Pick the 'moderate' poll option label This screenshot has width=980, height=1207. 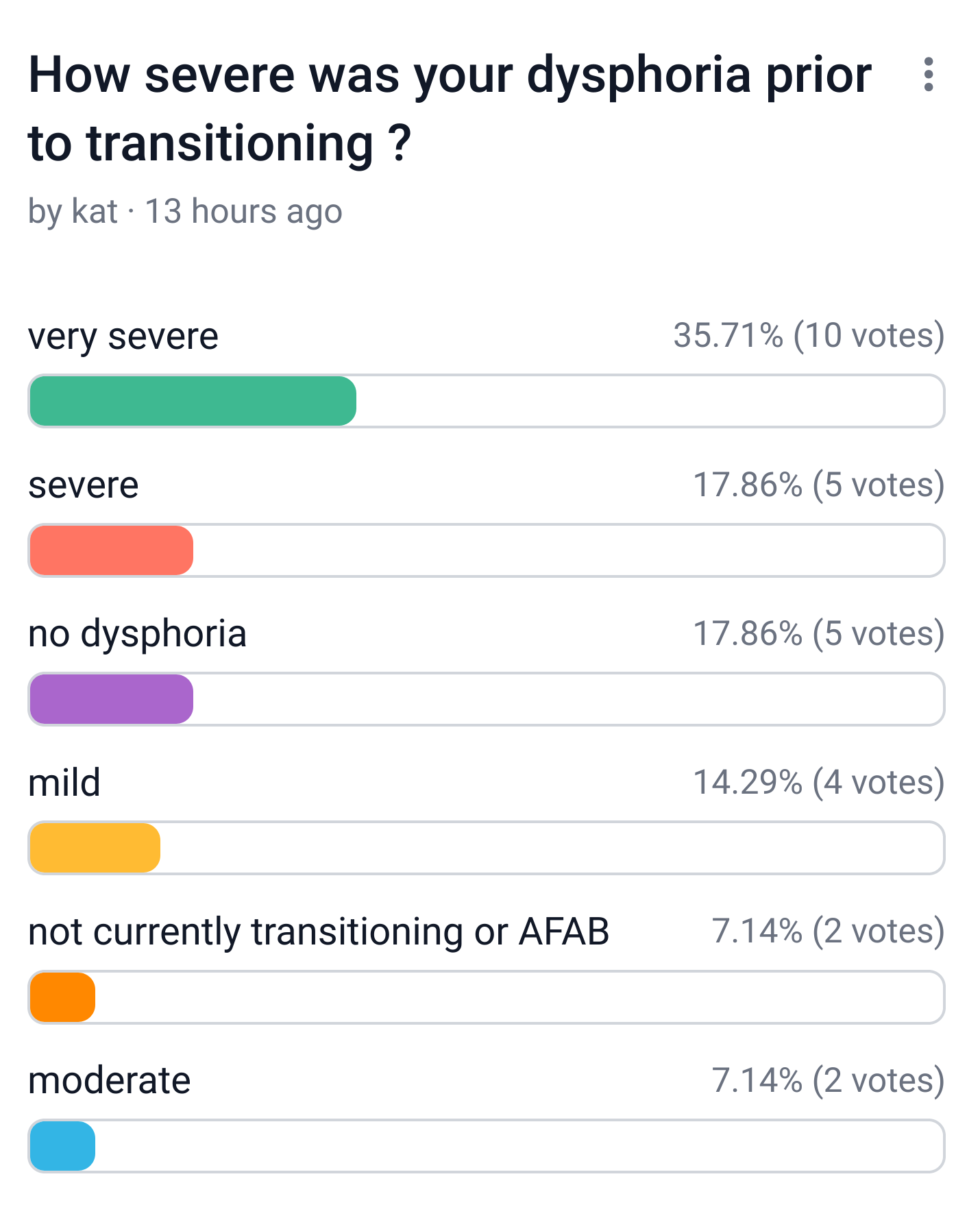tap(110, 1081)
